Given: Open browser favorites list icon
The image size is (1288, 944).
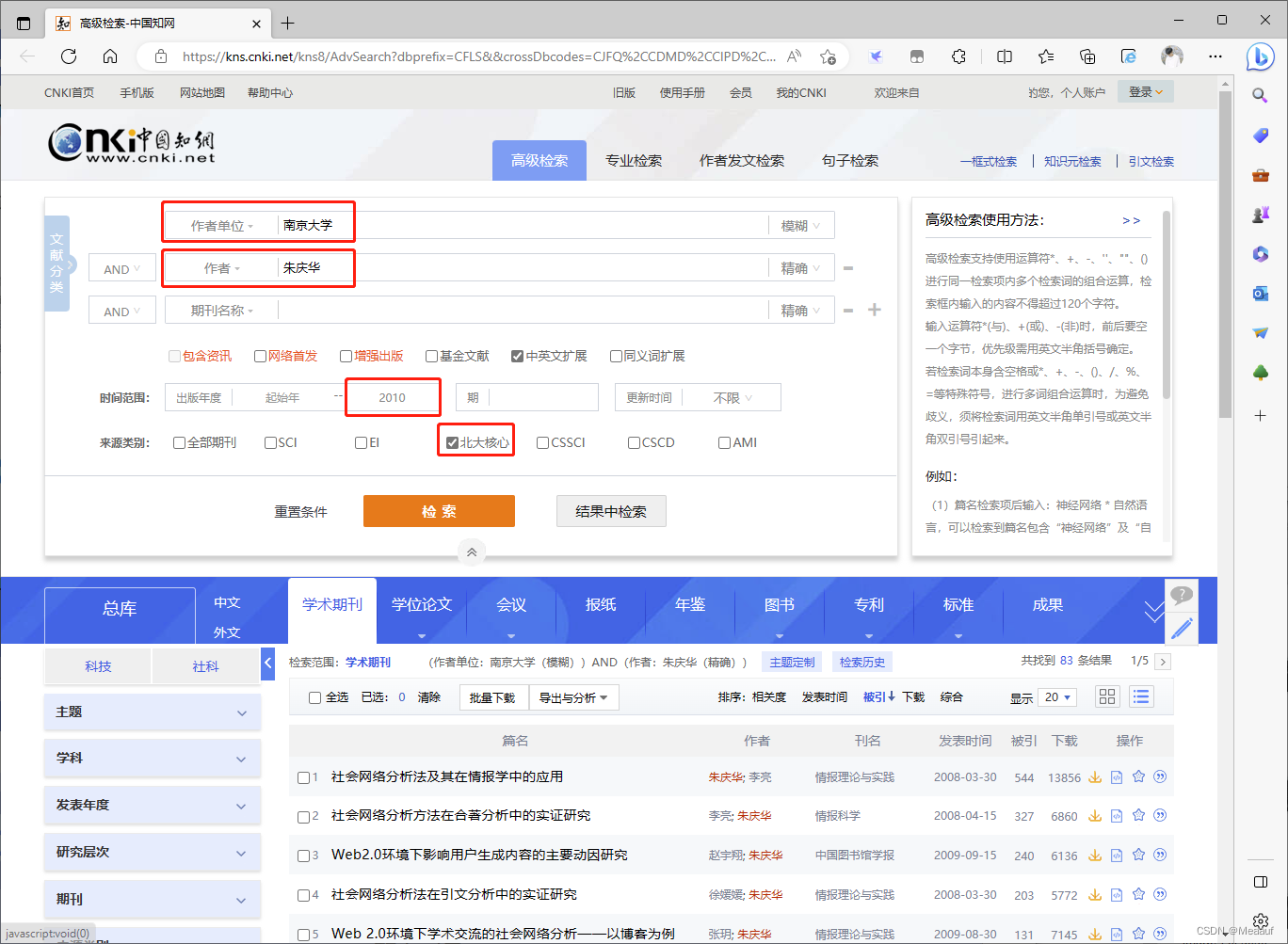Looking at the screenshot, I should pos(1046,56).
